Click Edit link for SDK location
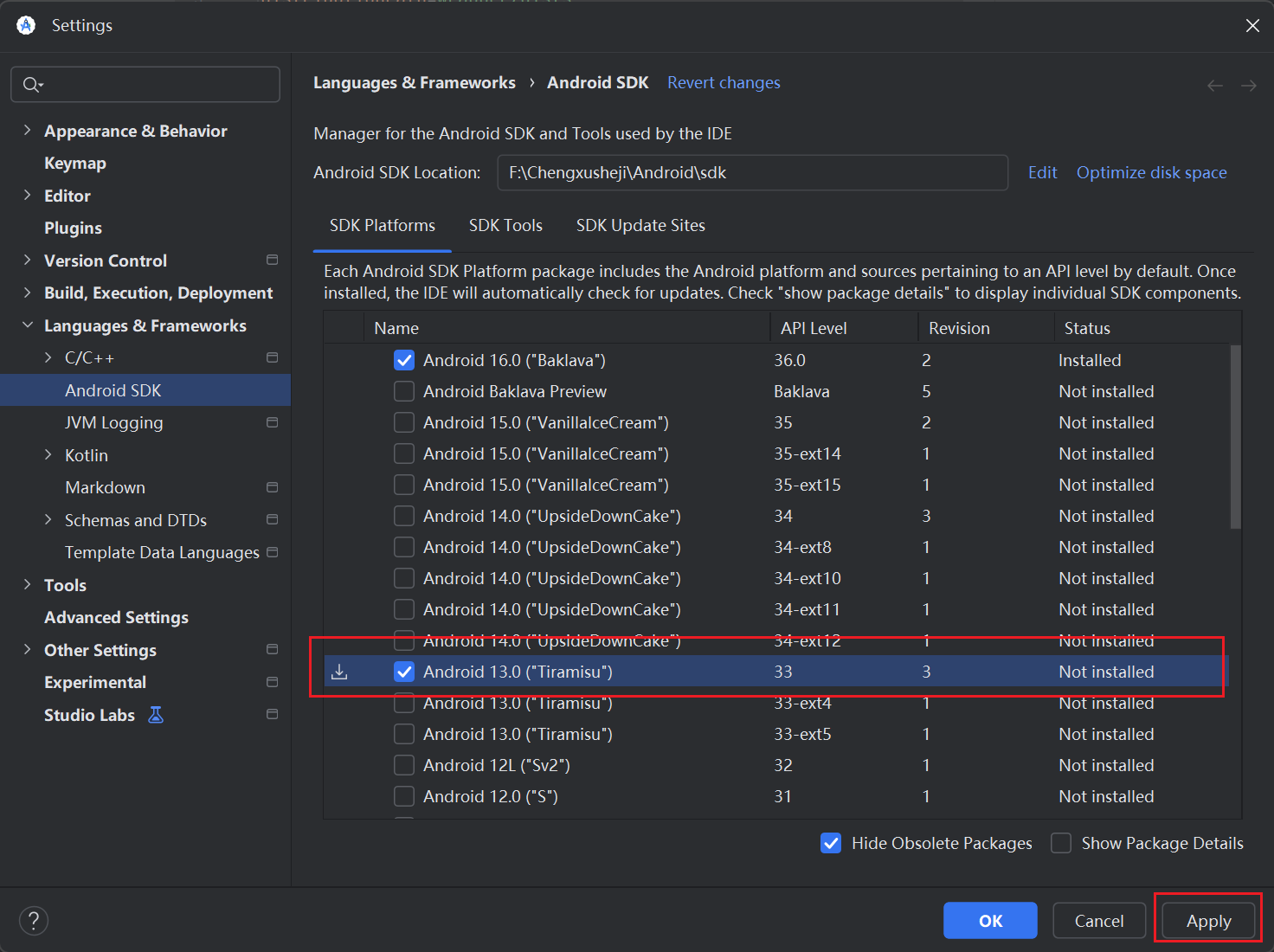Image resolution: width=1274 pixels, height=952 pixels. (1042, 172)
